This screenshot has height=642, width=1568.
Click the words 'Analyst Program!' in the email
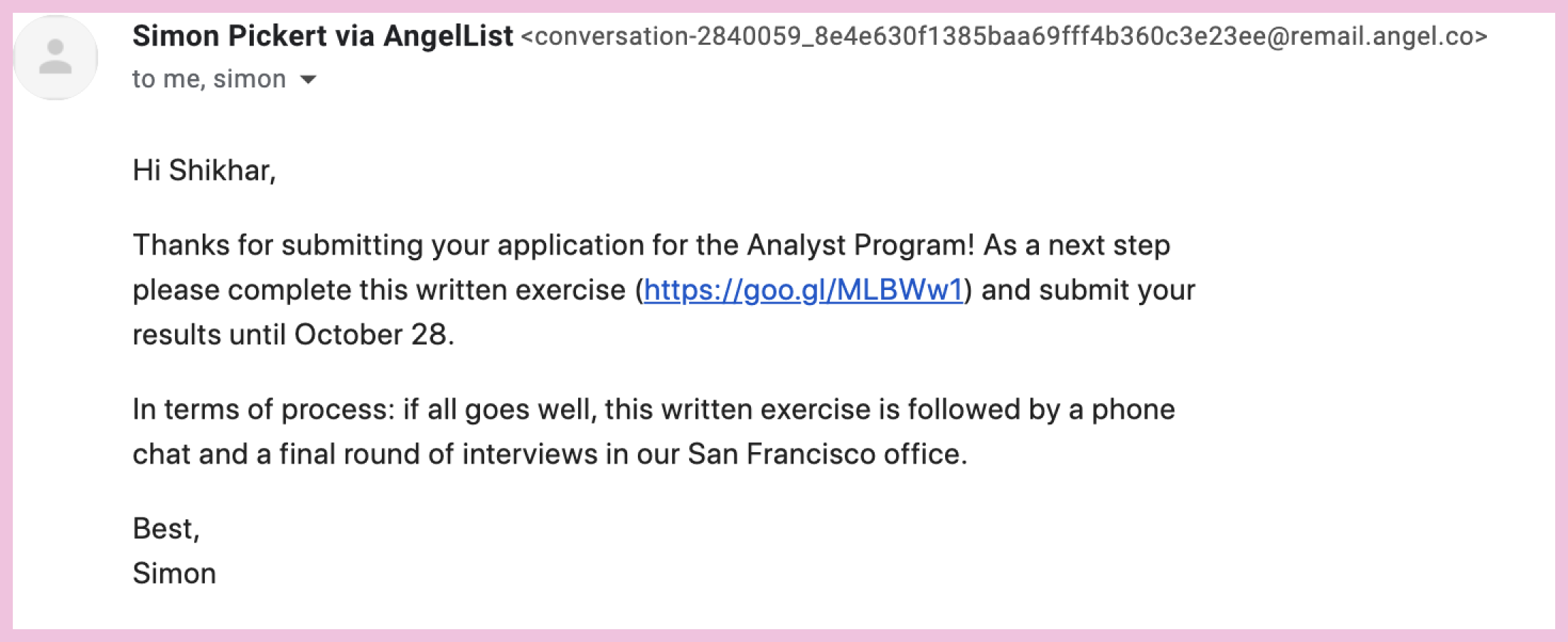[x=860, y=245]
